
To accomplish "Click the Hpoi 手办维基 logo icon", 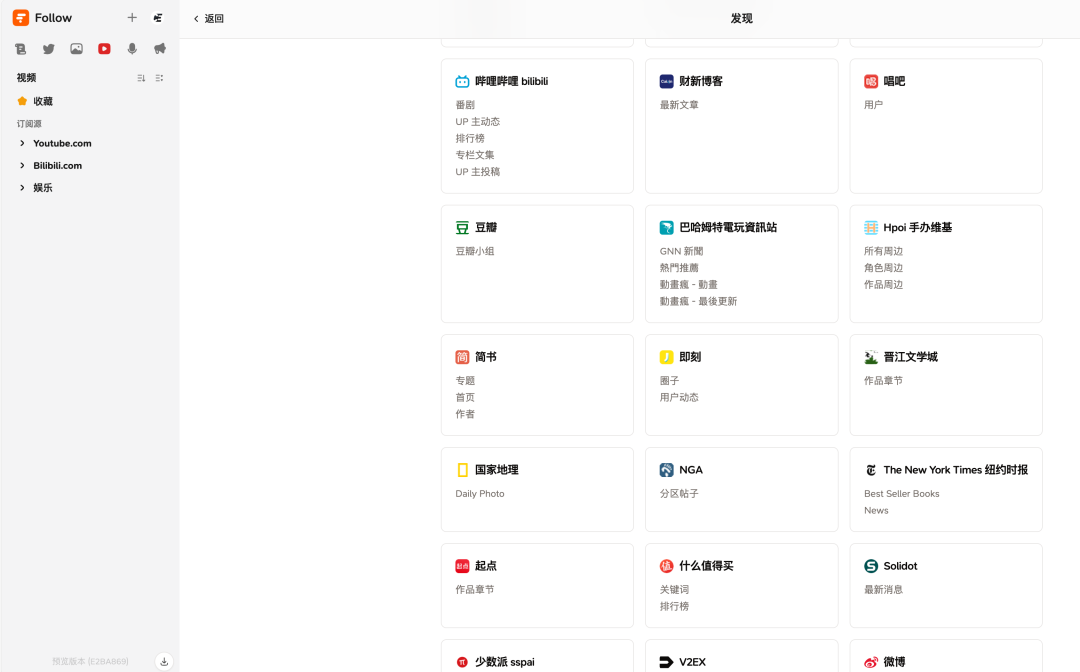I will point(871,227).
